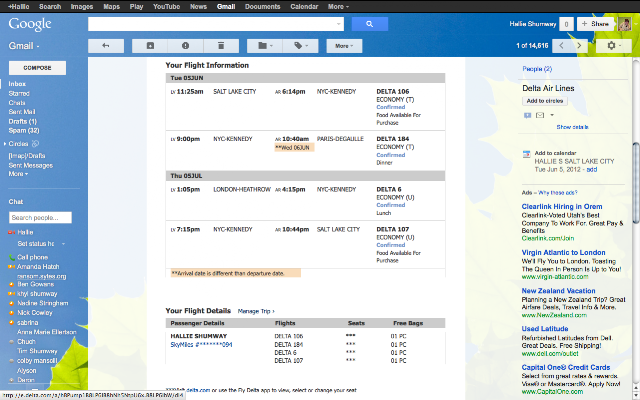Image resolution: width=640 pixels, height=400 pixels.
Task: Open the [Imap]/Drafts label
Action: pyautogui.click(x=27, y=156)
